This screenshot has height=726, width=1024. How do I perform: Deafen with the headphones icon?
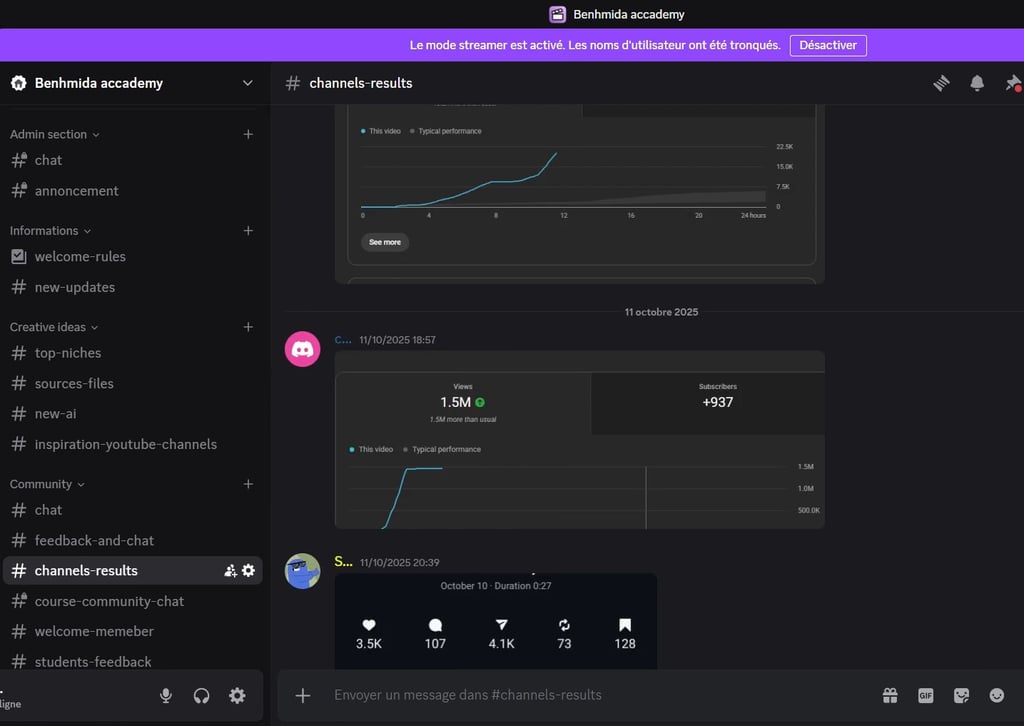201,695
